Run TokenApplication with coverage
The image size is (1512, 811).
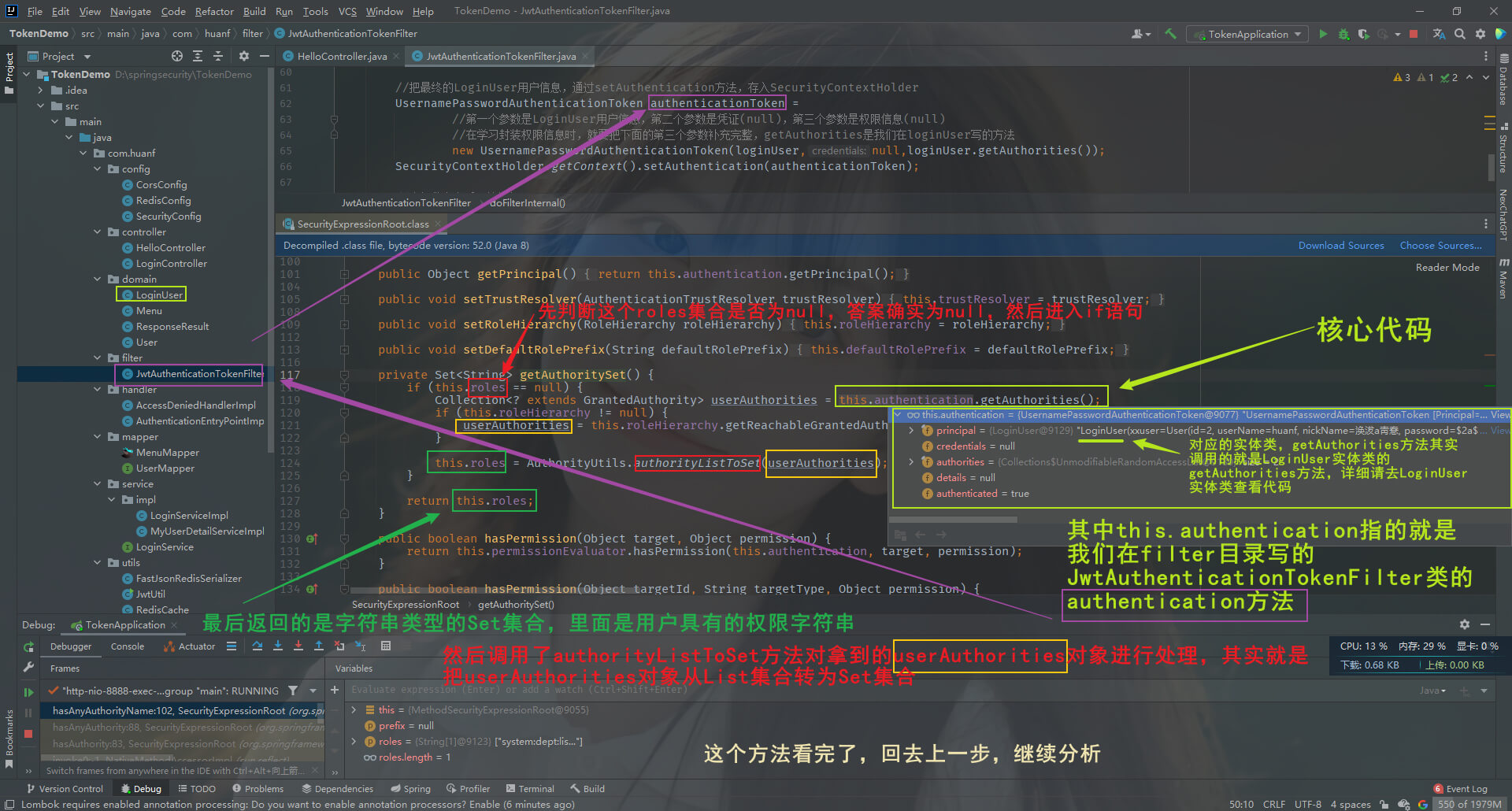(1364, 34)
